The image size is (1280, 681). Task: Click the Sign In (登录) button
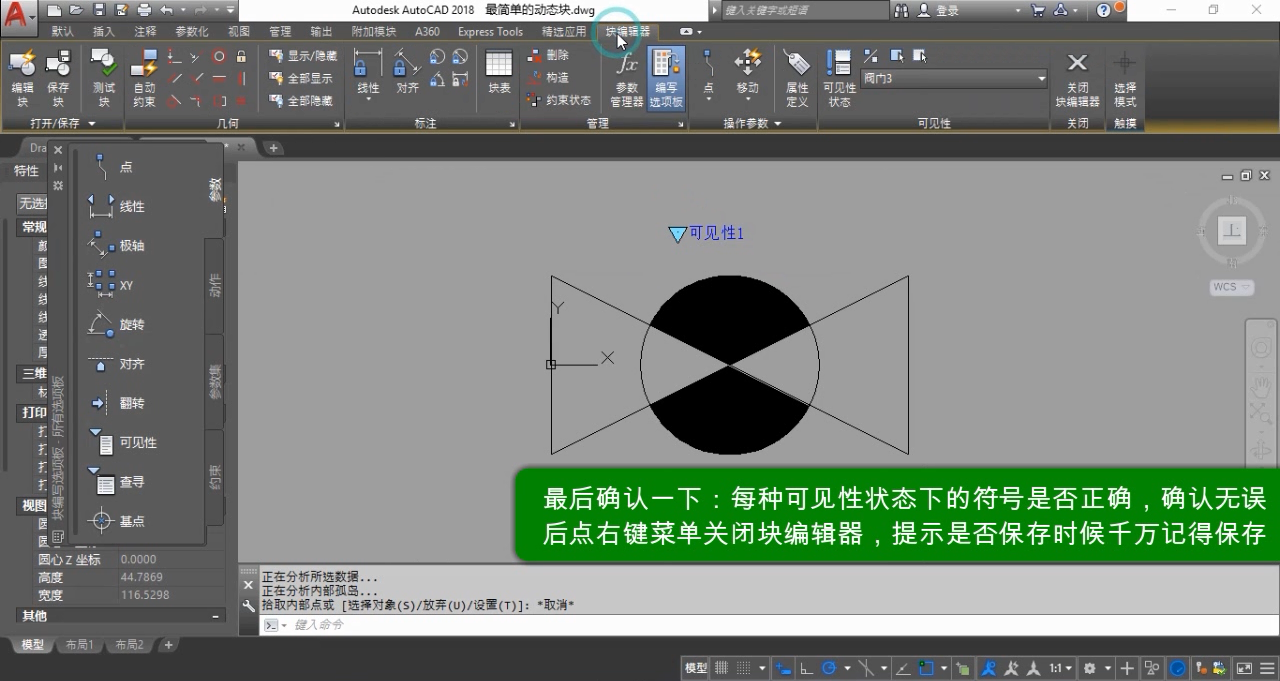click(x=938, y=10)
